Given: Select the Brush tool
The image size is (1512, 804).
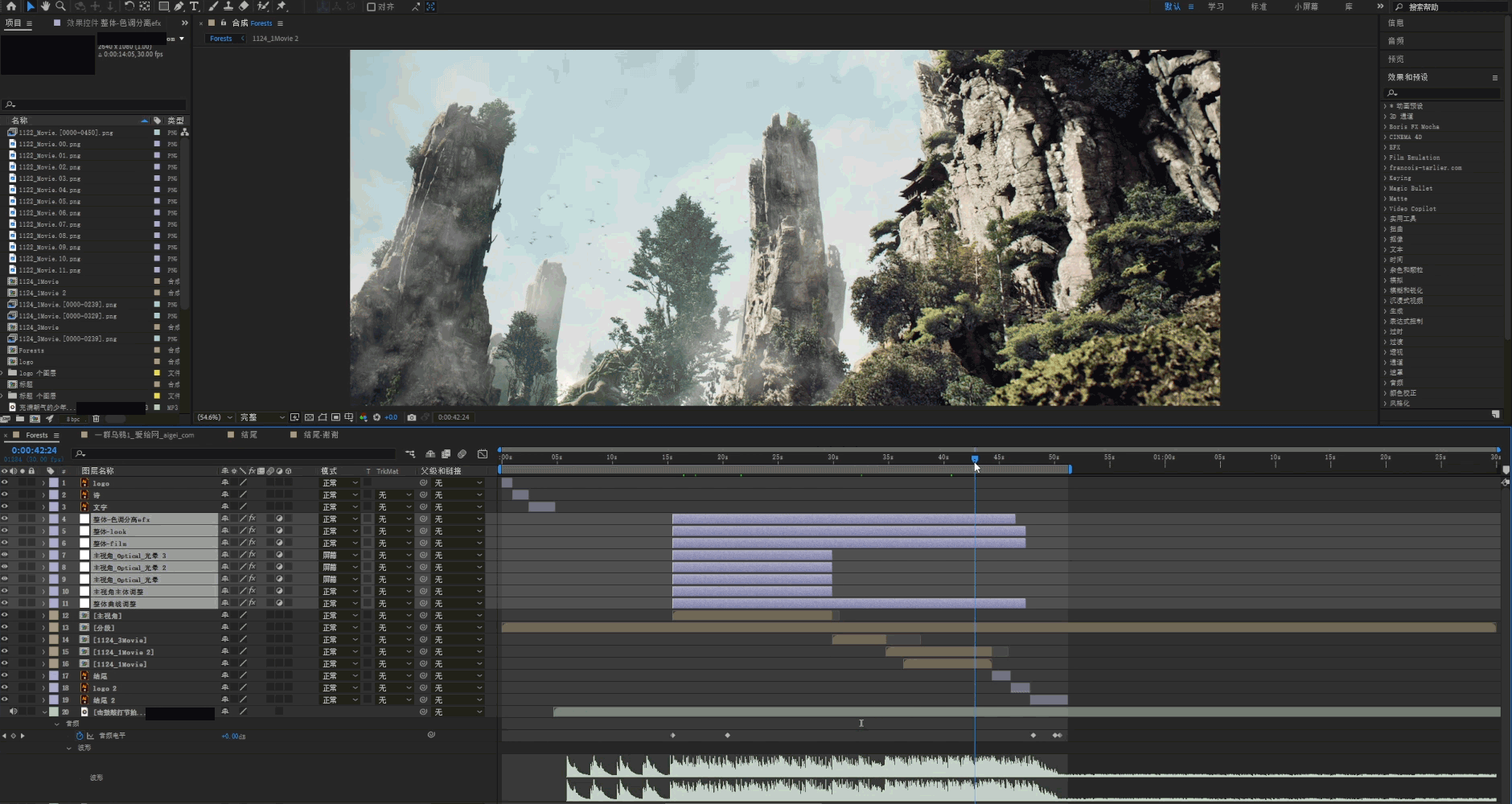Looking at the screenshot, I should click(213, 6).
